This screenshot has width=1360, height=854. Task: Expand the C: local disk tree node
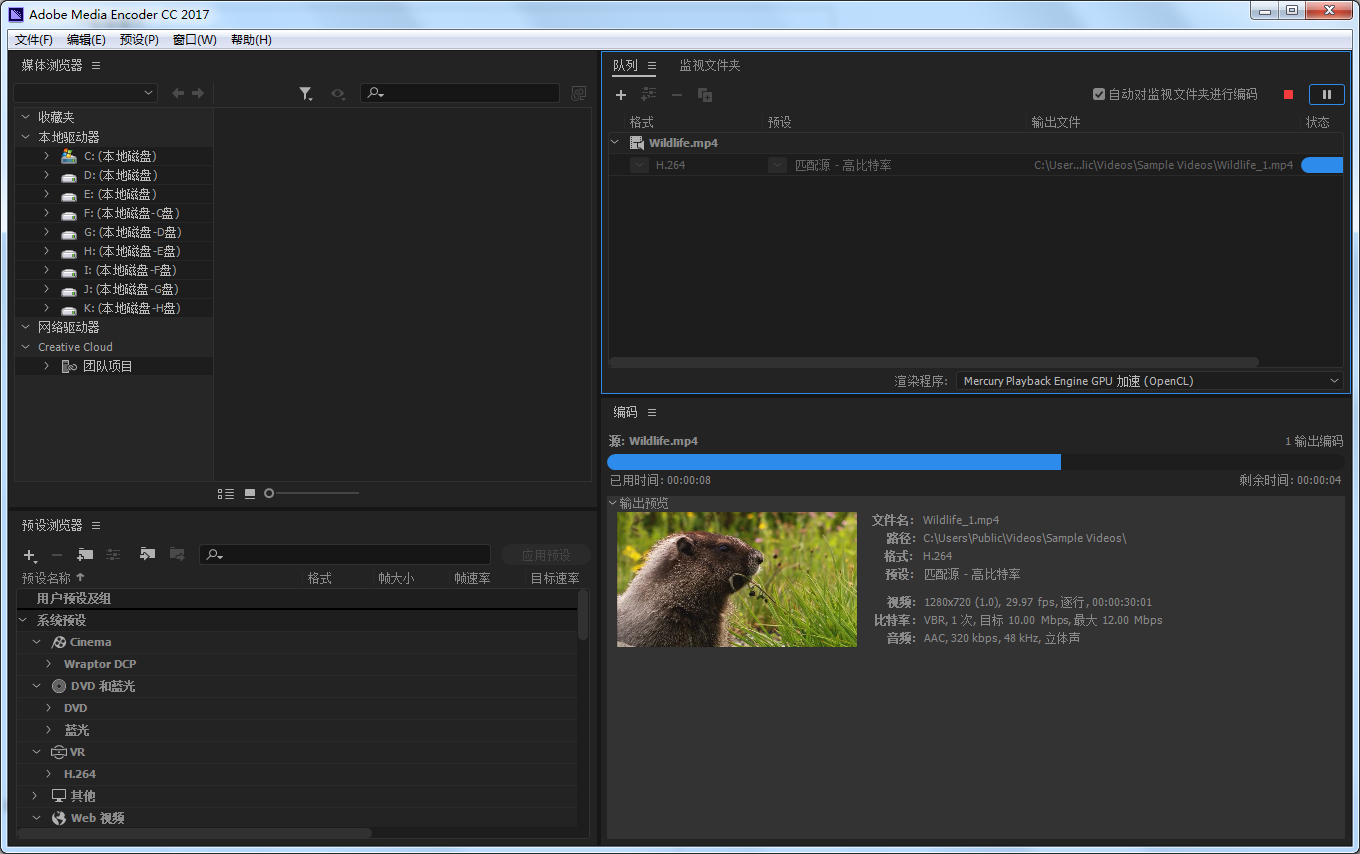point(46,156)
